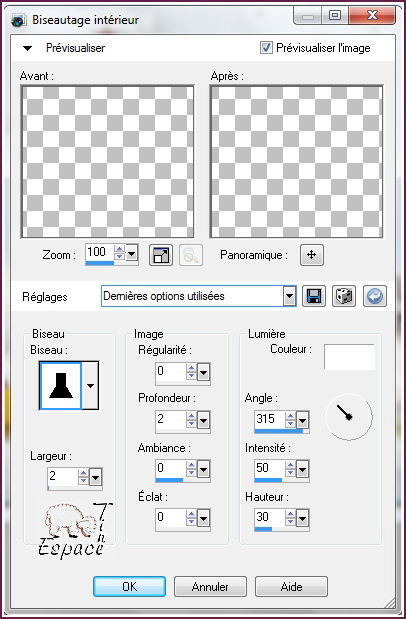Click the randomize parameters dice icon

pos(344,296)
